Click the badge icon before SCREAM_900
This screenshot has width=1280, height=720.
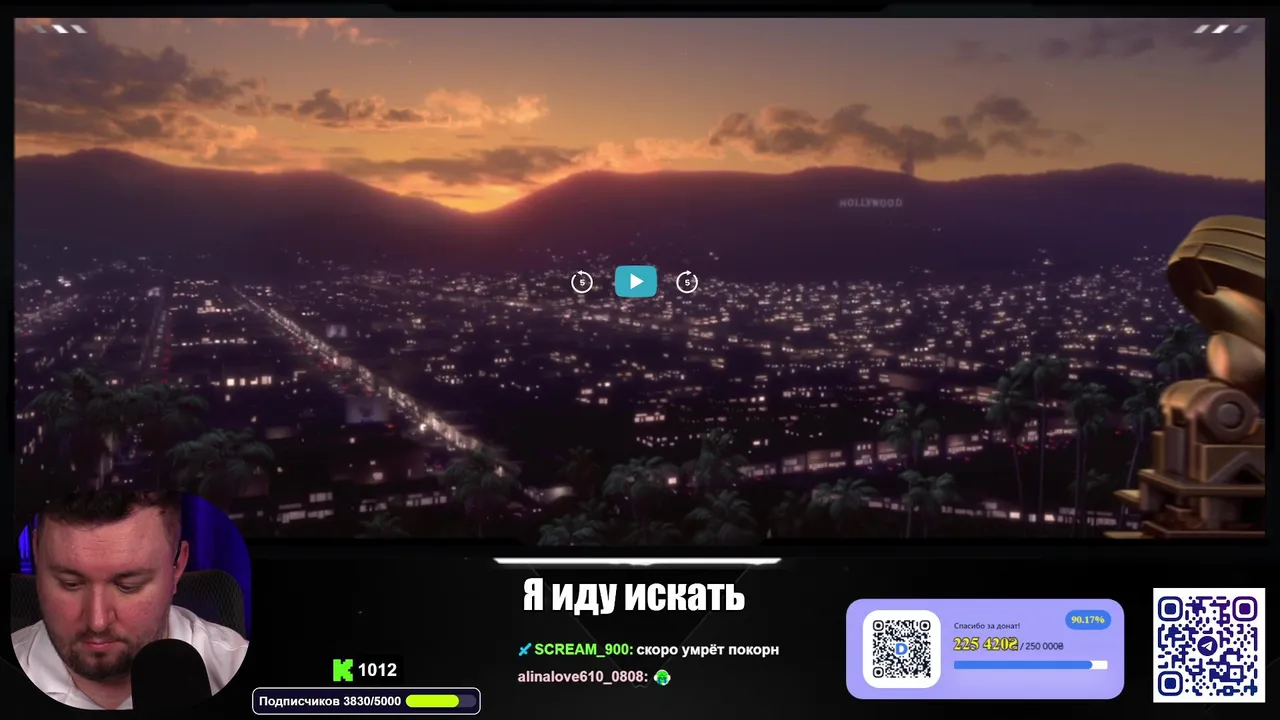pyautogui.click(x=524, y=650)
